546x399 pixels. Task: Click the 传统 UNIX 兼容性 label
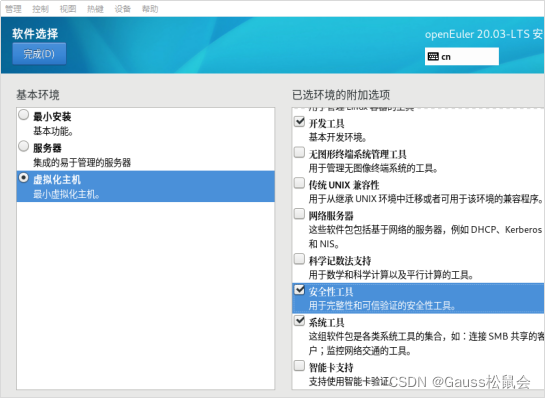point(344,185)
